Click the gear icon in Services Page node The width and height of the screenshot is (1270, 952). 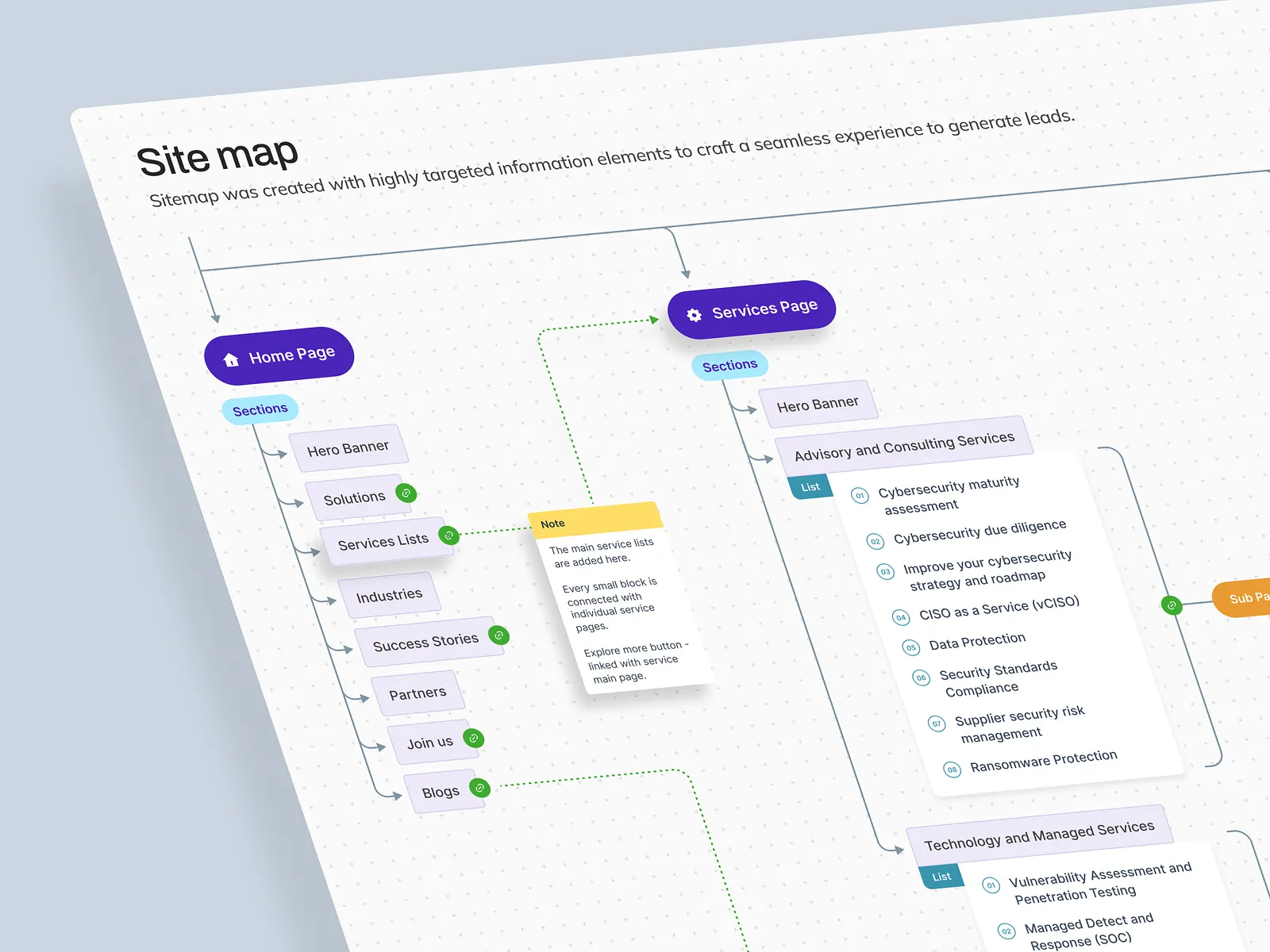click(x=695, y=315)
